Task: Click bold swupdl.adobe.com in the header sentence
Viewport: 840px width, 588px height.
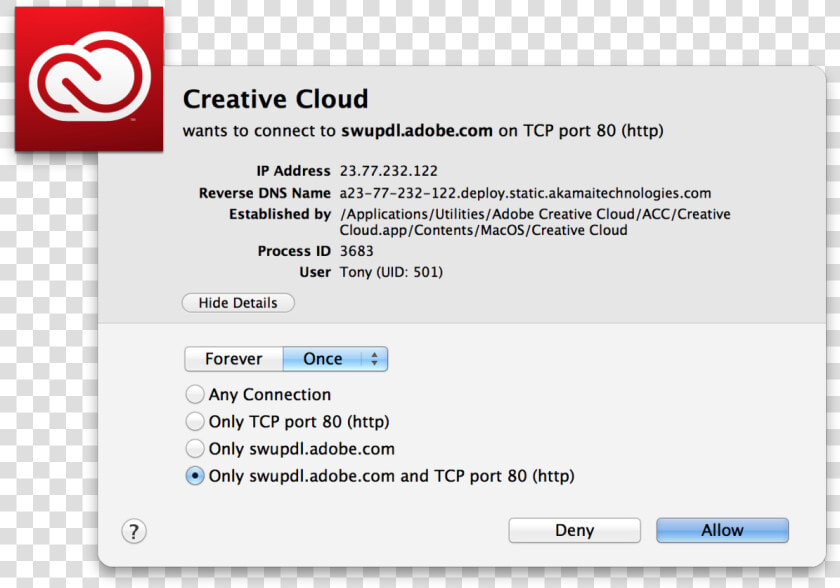Action: click(x=417, y=131)
